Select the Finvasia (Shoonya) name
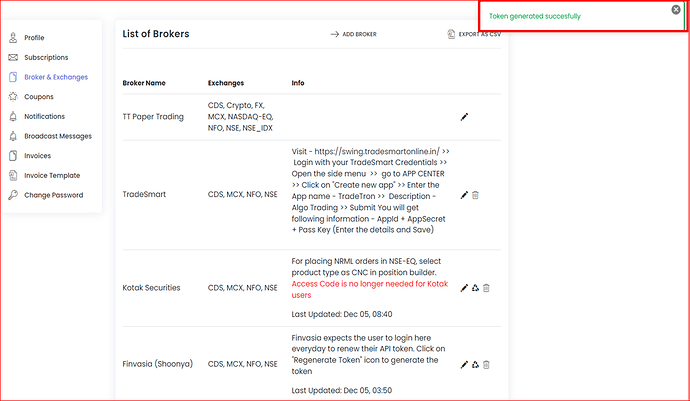The width and height of the screenshot is (690, 401). (158, 364)
